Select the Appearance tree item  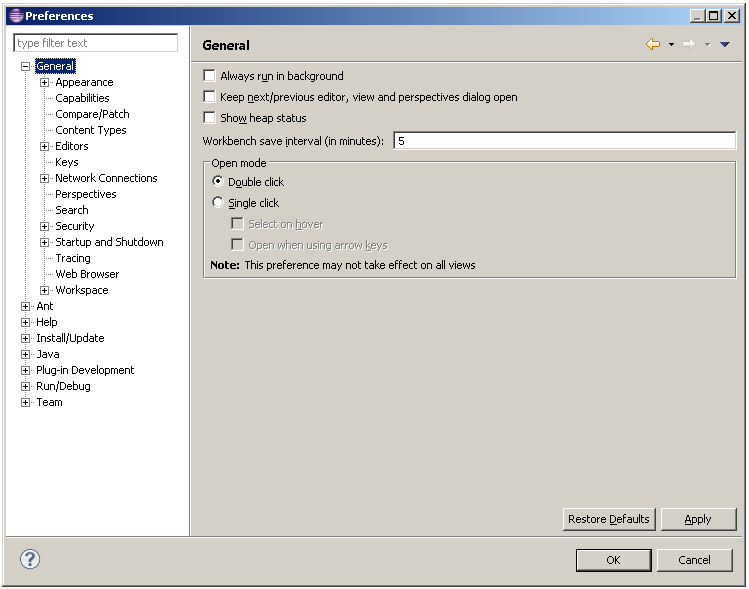[85, 82]
